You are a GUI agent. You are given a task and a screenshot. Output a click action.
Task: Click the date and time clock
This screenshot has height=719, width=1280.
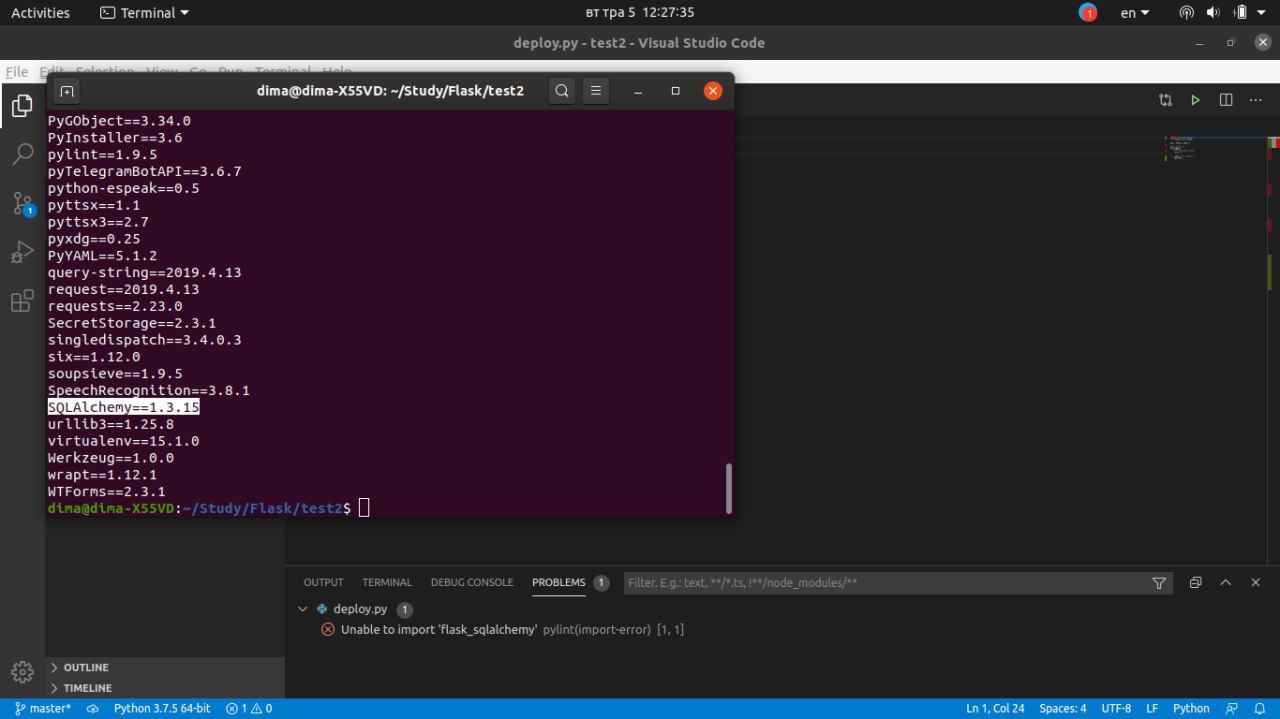(640, 13)
